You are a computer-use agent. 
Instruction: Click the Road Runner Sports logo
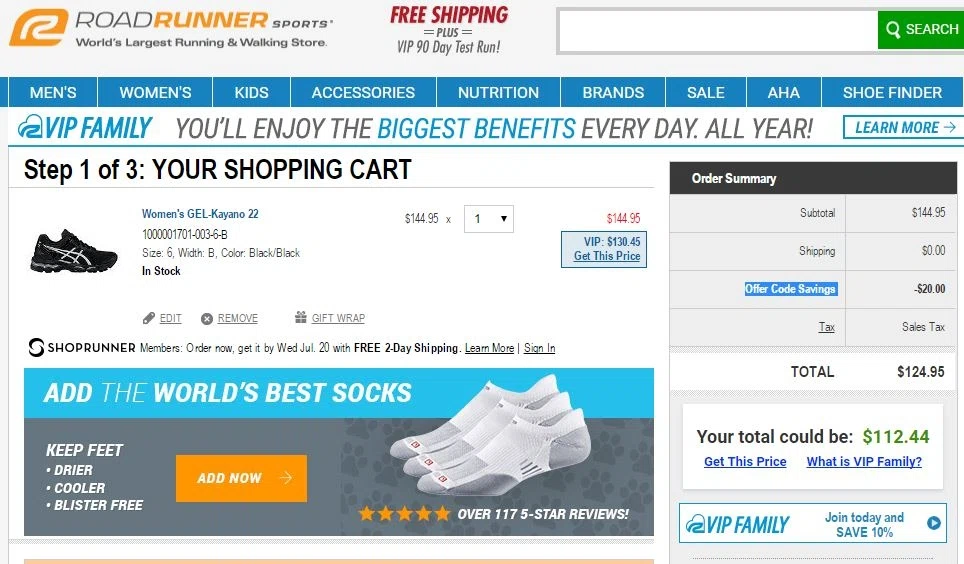click(x=170, y=28)
